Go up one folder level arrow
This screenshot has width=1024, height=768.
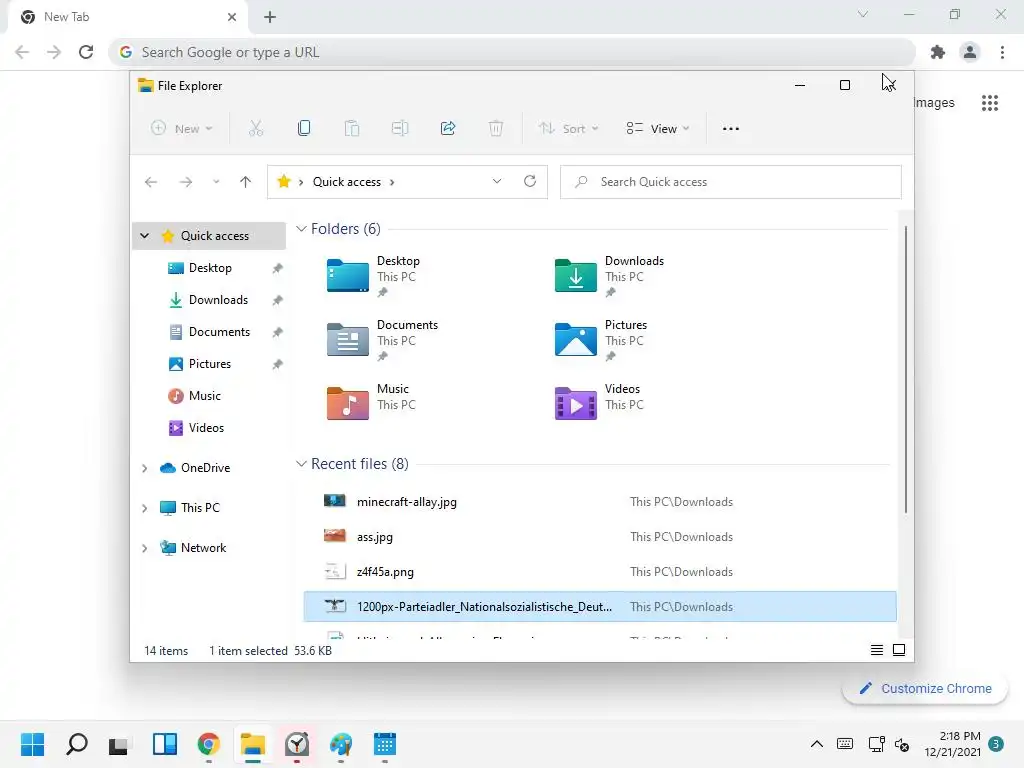click(245, 182)
